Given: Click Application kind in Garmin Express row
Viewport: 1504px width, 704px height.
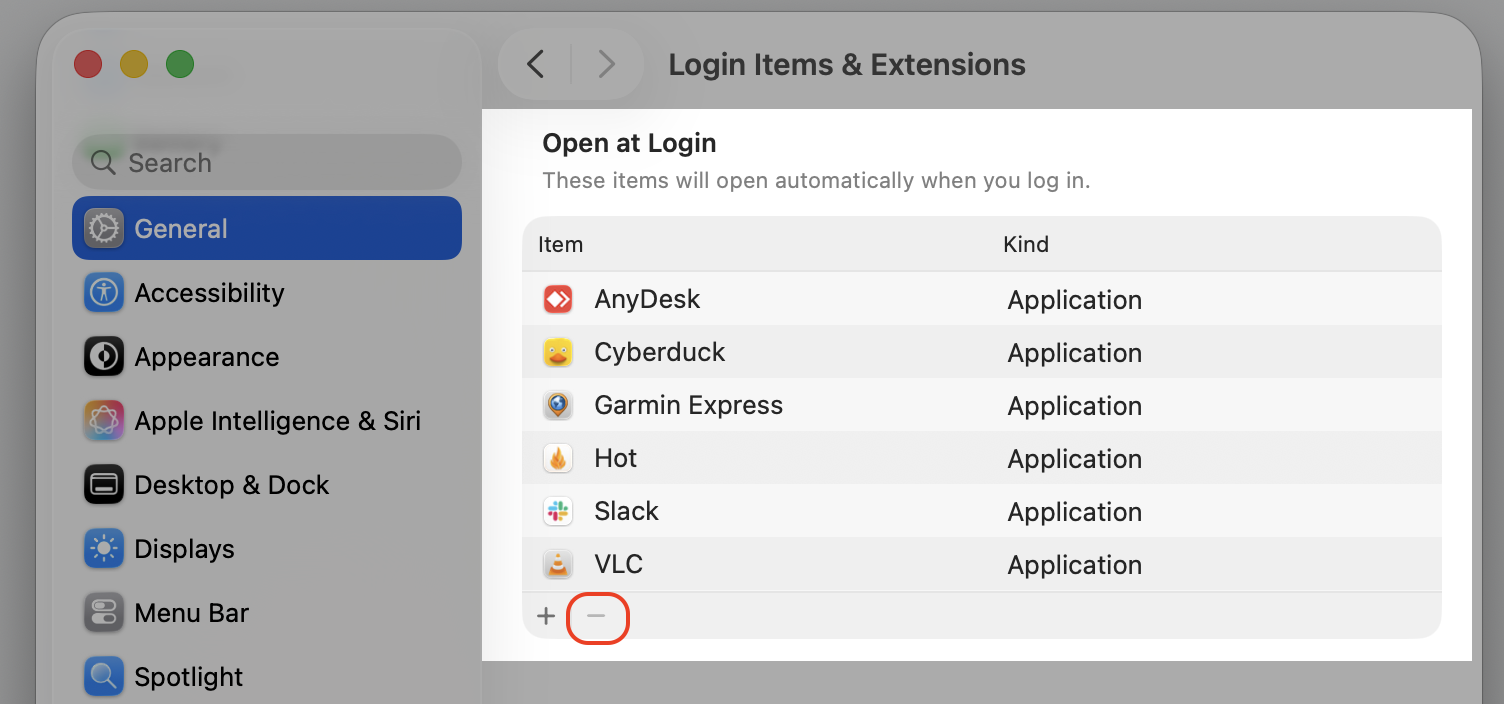Looking at the screenshot, I should [1075, 406].
